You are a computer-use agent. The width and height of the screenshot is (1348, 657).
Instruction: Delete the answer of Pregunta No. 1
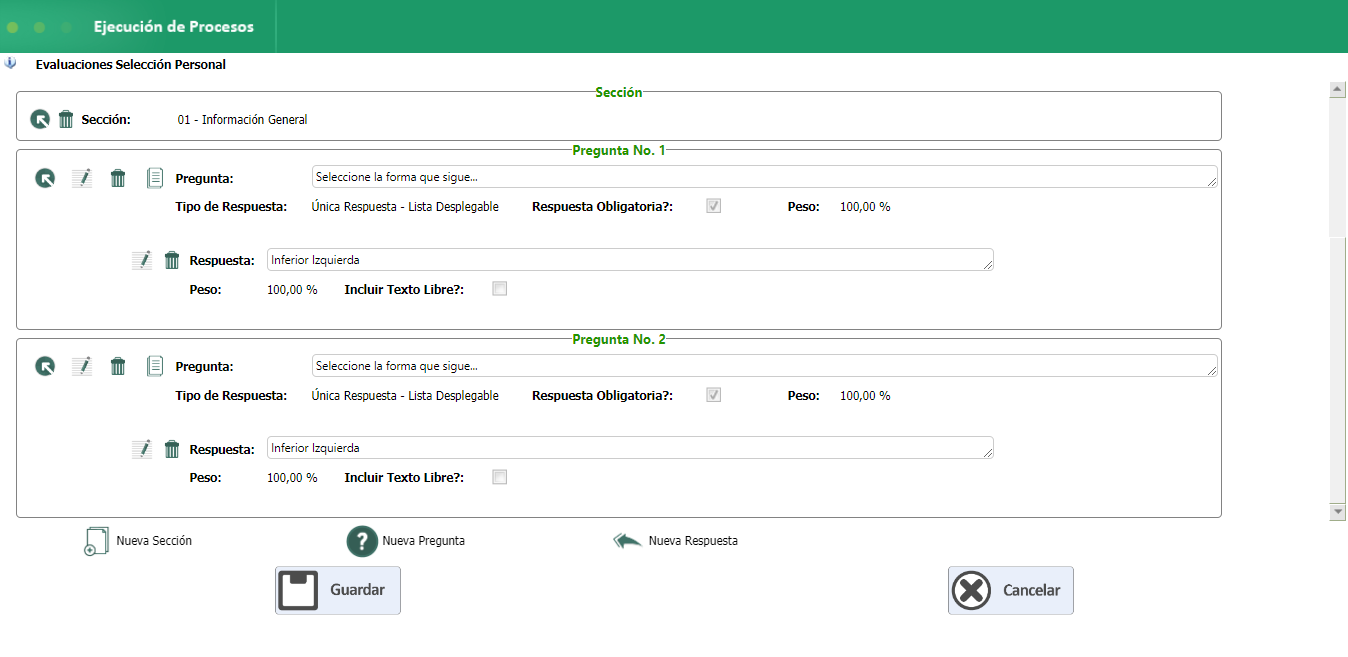[x=172, y=260]
